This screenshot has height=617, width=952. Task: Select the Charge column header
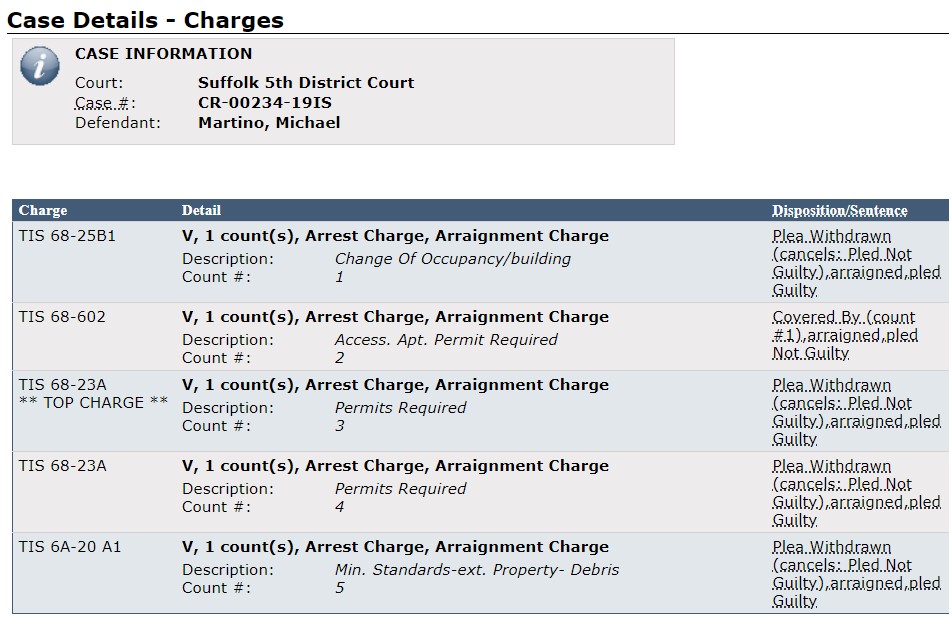(42, 210)
